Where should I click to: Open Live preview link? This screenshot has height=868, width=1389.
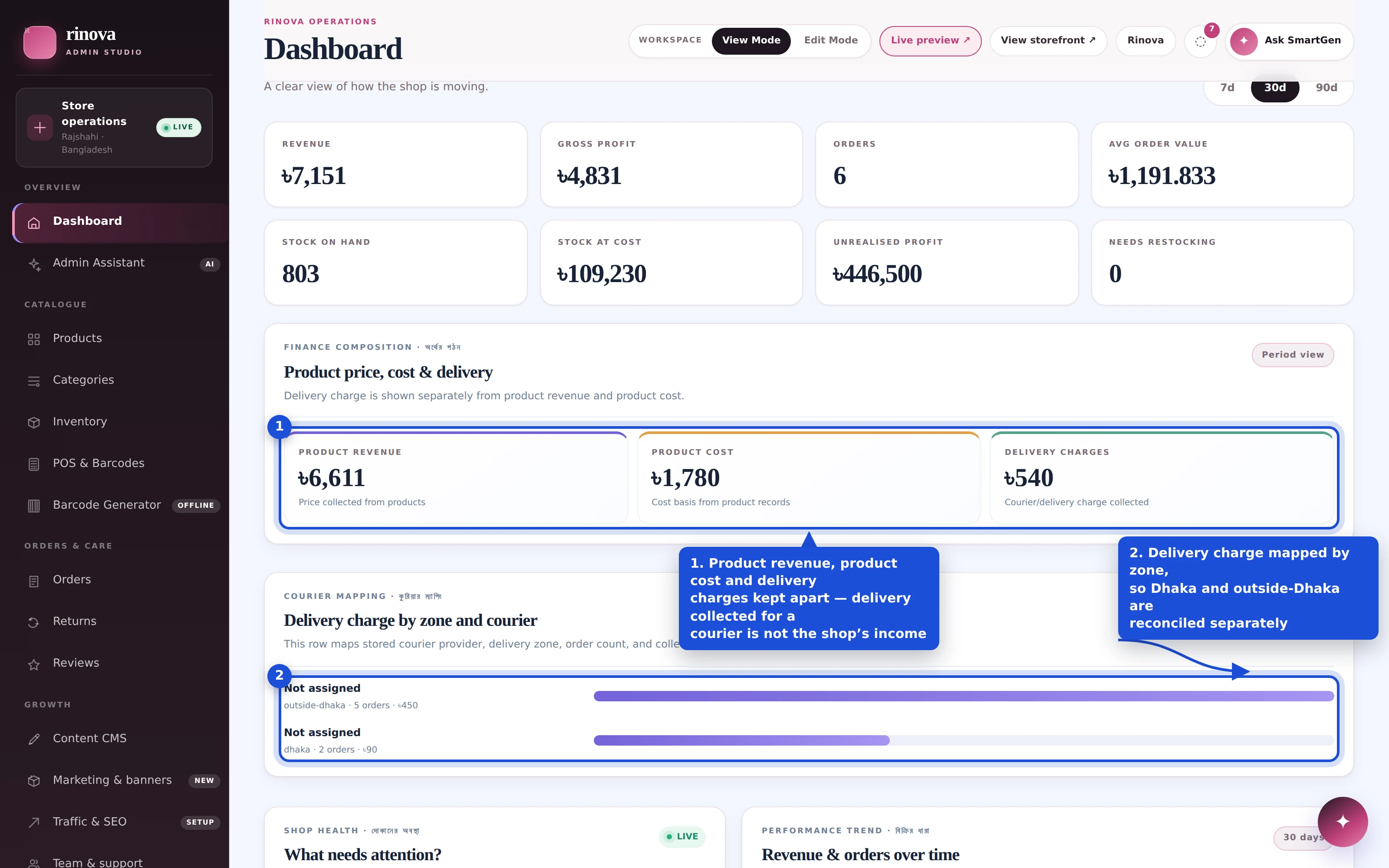point(930,41)
